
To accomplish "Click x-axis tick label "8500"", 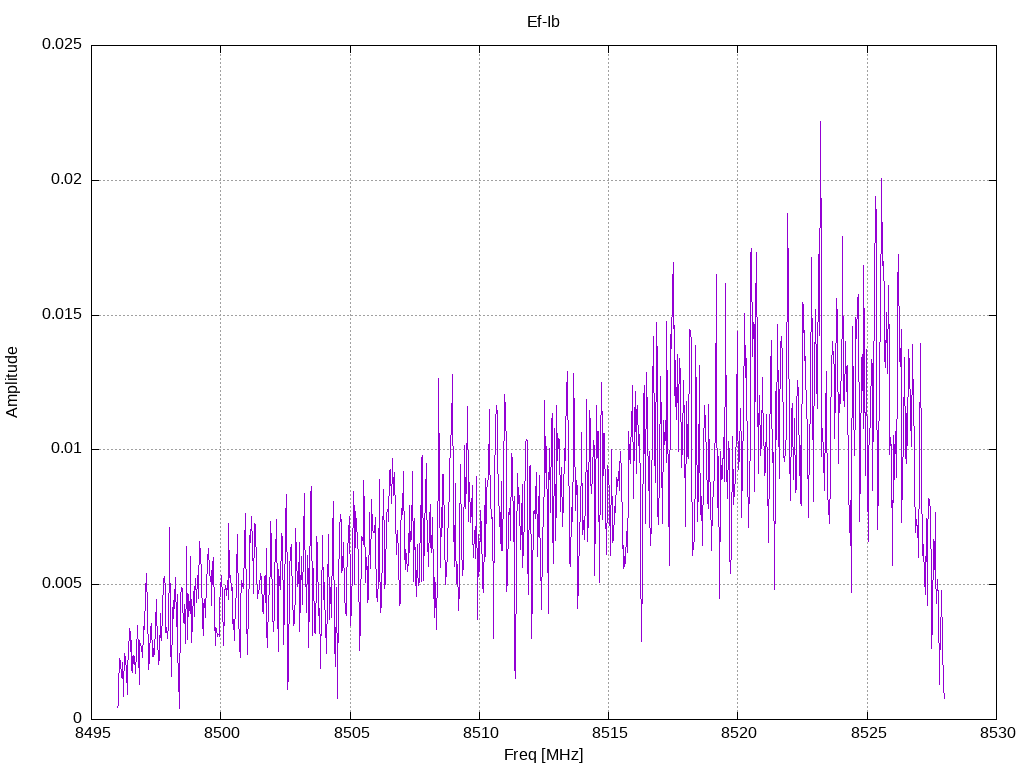I will pos(221,733).
